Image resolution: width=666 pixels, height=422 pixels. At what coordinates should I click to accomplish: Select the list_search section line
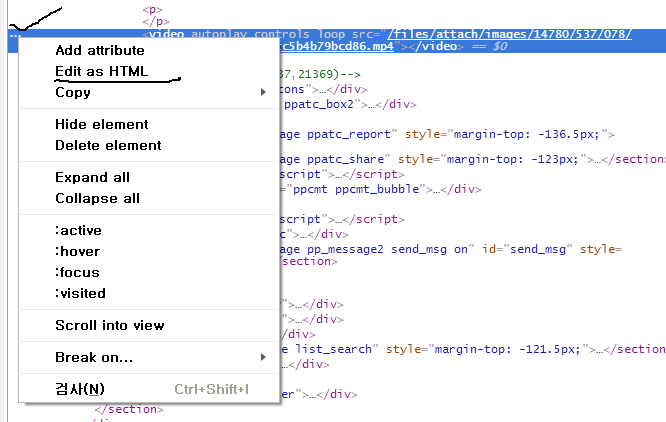coord(472,349)
